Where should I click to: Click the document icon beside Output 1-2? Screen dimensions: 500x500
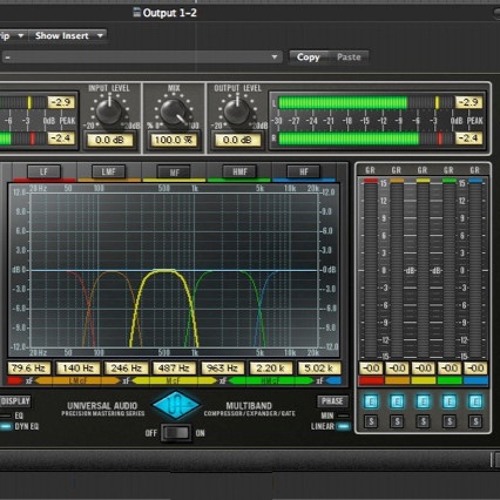point(137,12)
